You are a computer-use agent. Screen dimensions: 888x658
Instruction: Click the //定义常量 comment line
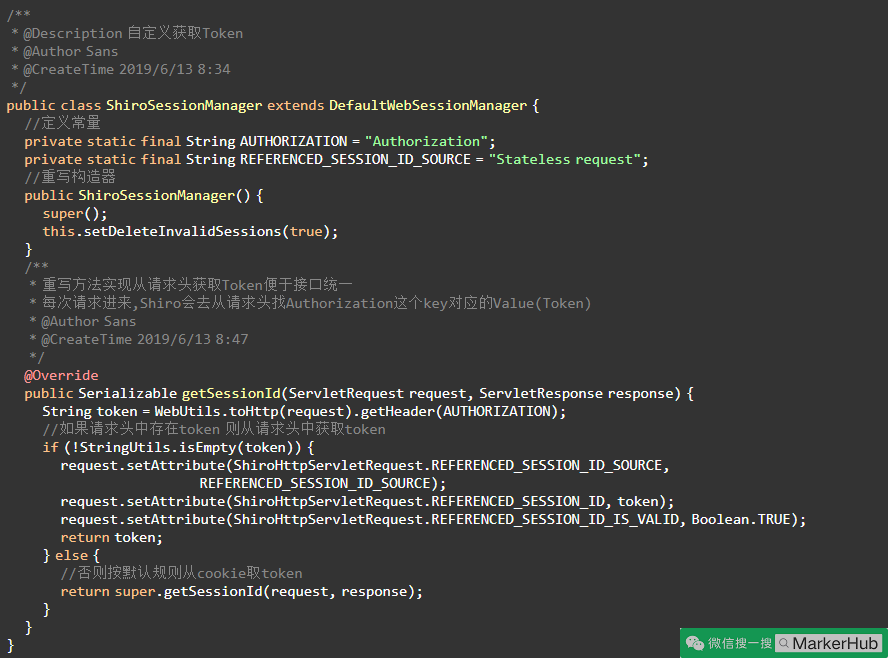point(62,123)
